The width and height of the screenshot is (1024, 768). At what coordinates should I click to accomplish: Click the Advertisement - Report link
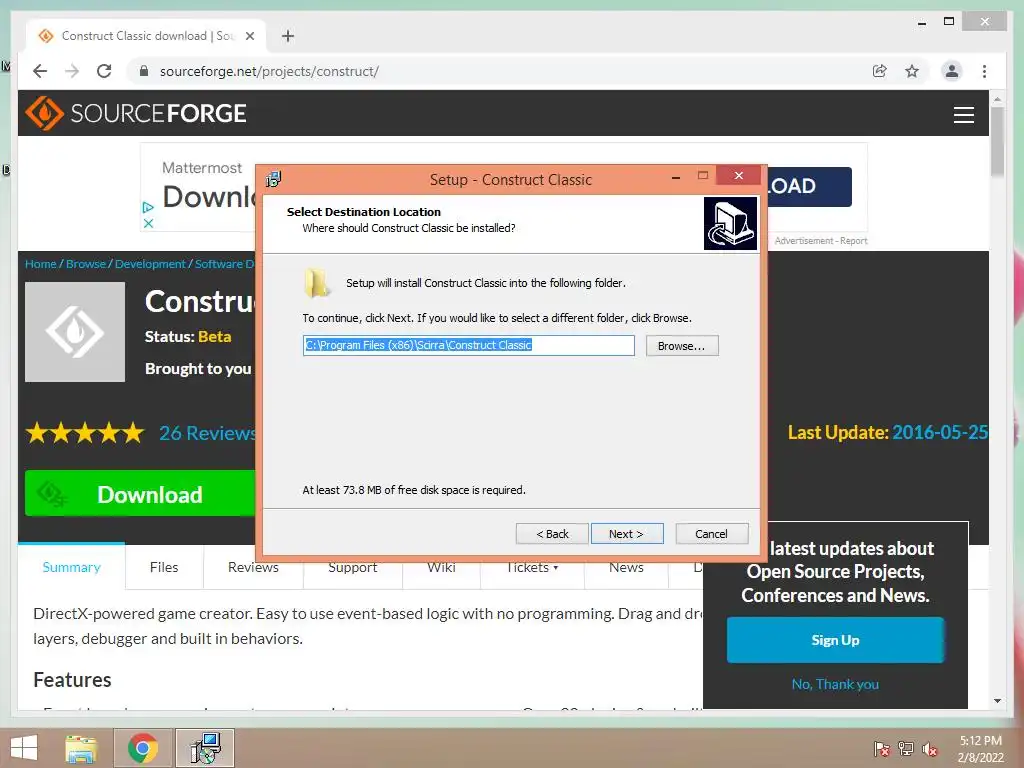(x=821, y=241)
